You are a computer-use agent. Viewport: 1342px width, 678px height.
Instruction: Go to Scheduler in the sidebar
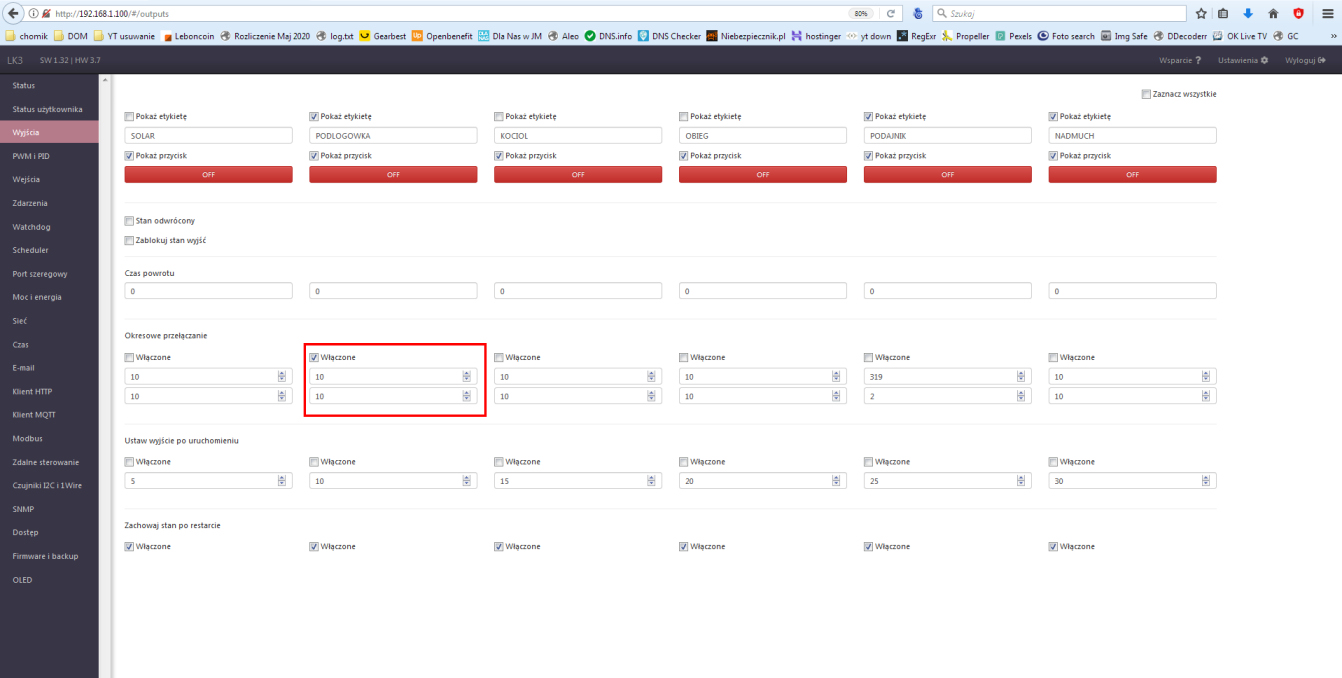[30, 250]
